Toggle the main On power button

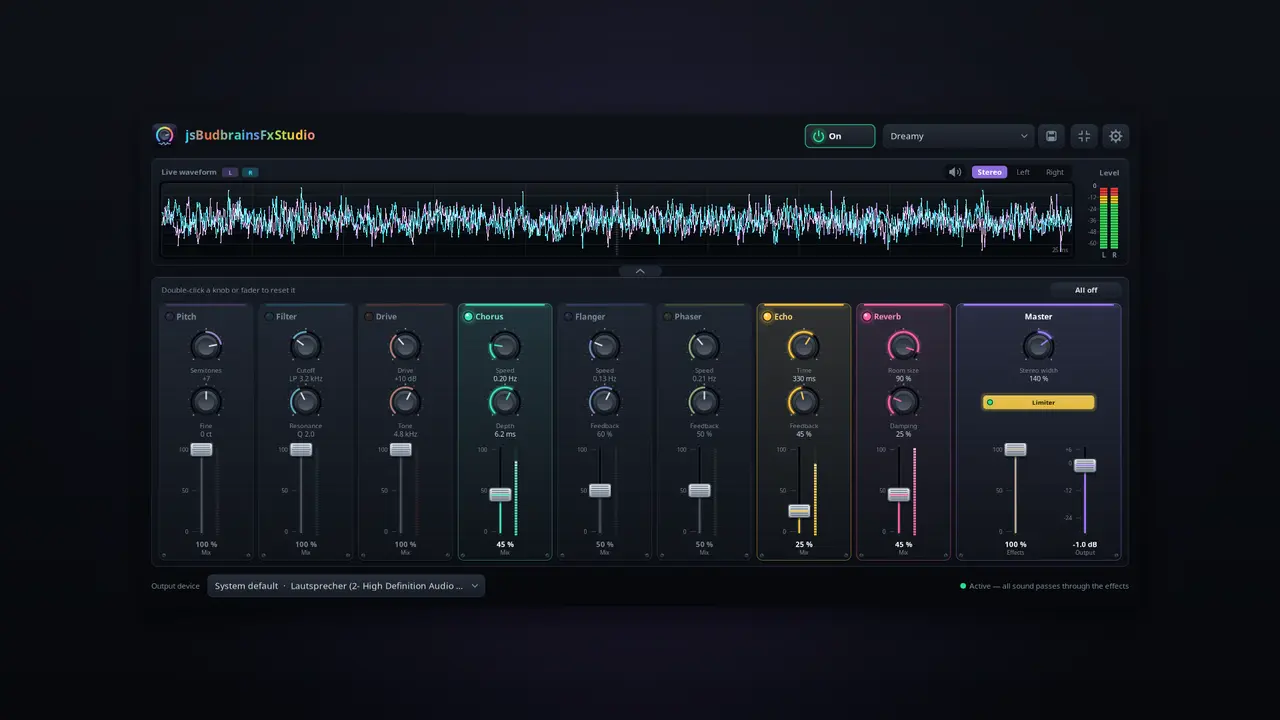coord(840,136)
